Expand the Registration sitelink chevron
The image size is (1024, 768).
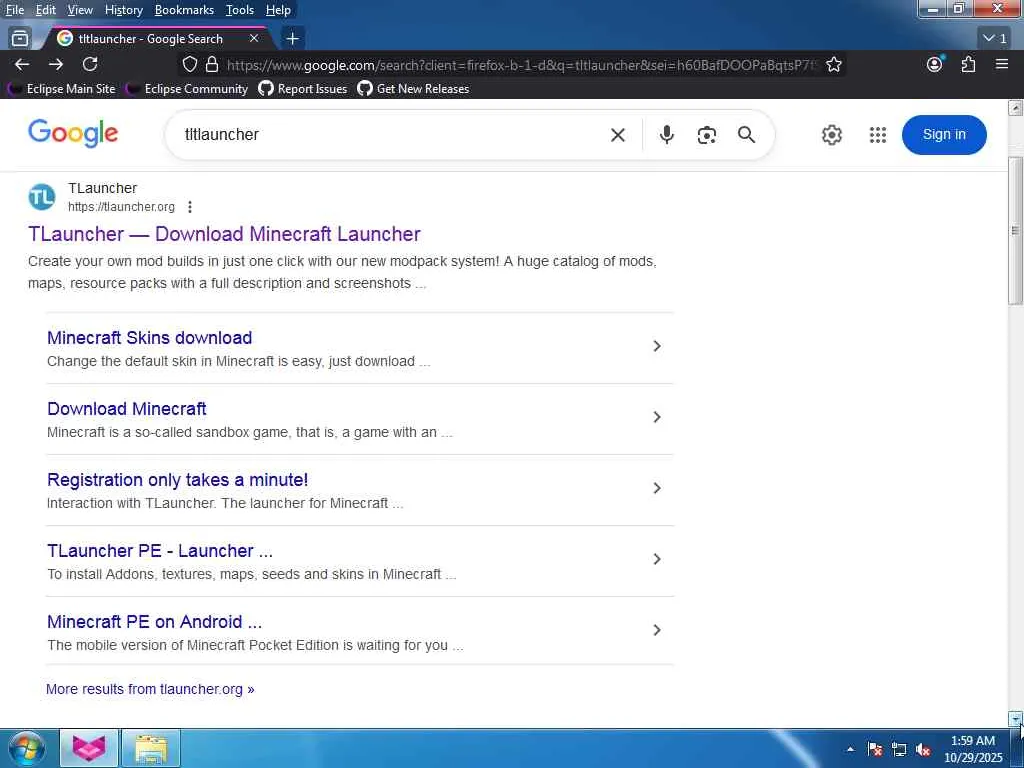(x=657, y=488)
